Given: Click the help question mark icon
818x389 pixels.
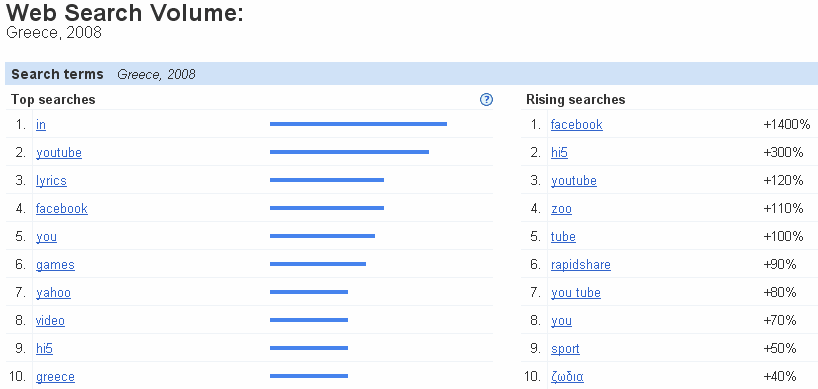Looking at the screenshot, I should pyautogui.click(x=486, y=100).
